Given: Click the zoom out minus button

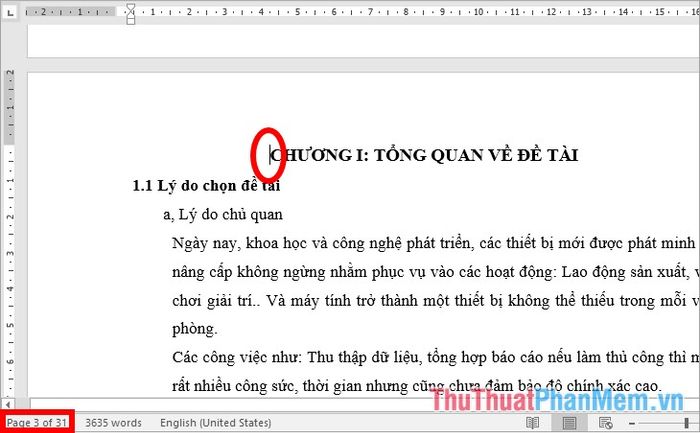Looking at the screenshot, I should click(x=632, y=423).
